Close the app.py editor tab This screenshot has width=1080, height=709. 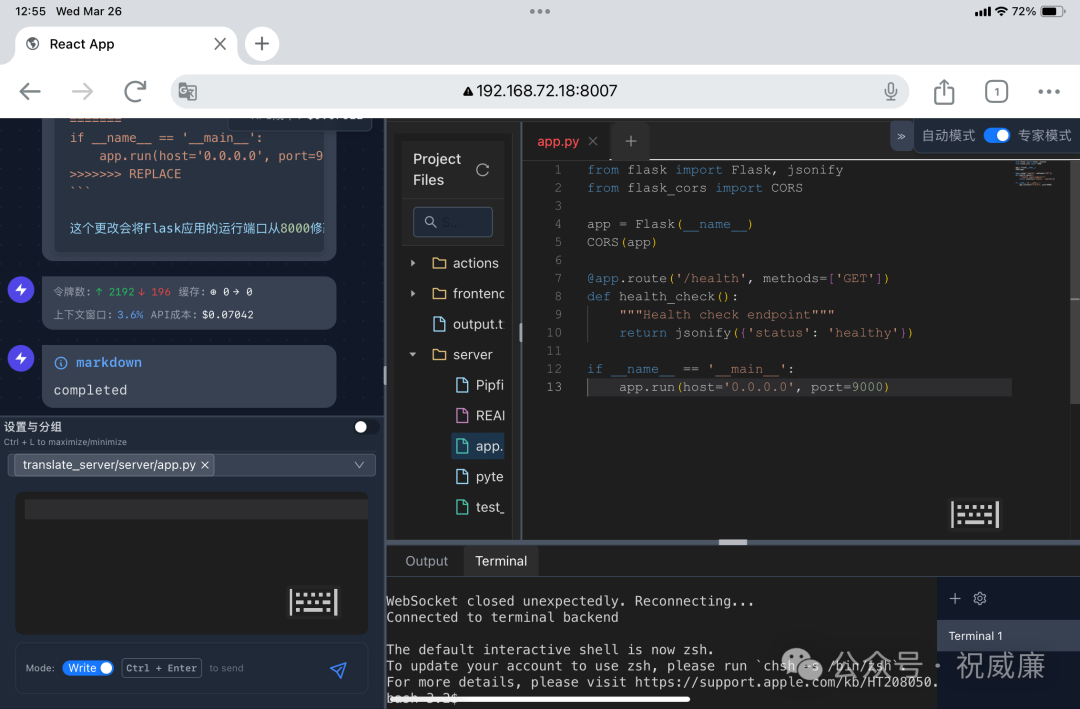[x=593, y=141]
